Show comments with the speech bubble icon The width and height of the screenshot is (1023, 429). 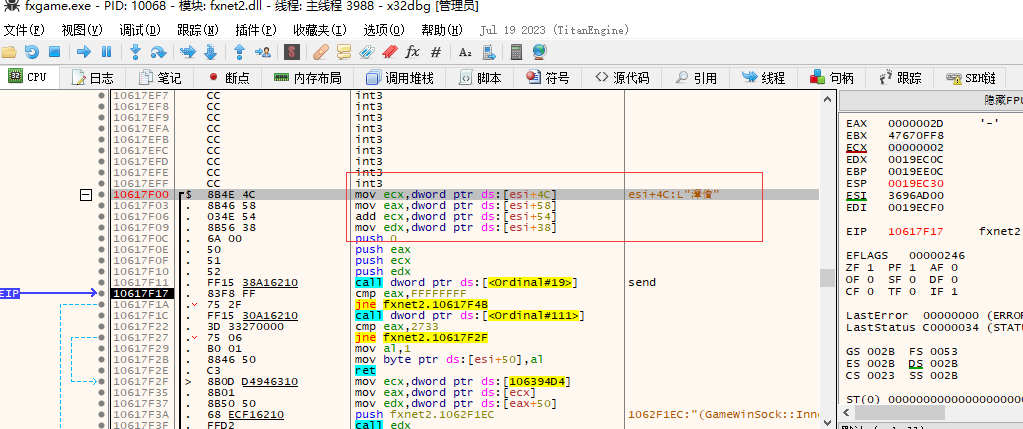[344, 52]
